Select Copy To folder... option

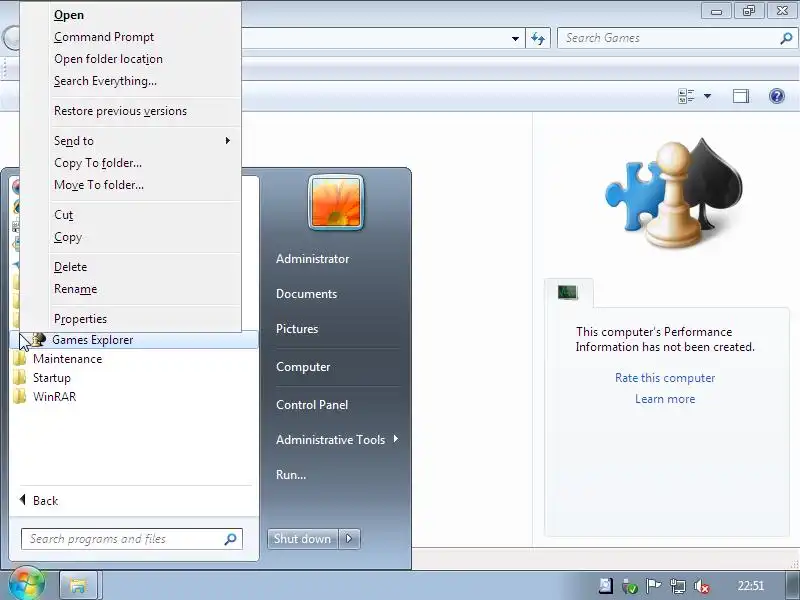pyautogui.click(x=98, y=163)
